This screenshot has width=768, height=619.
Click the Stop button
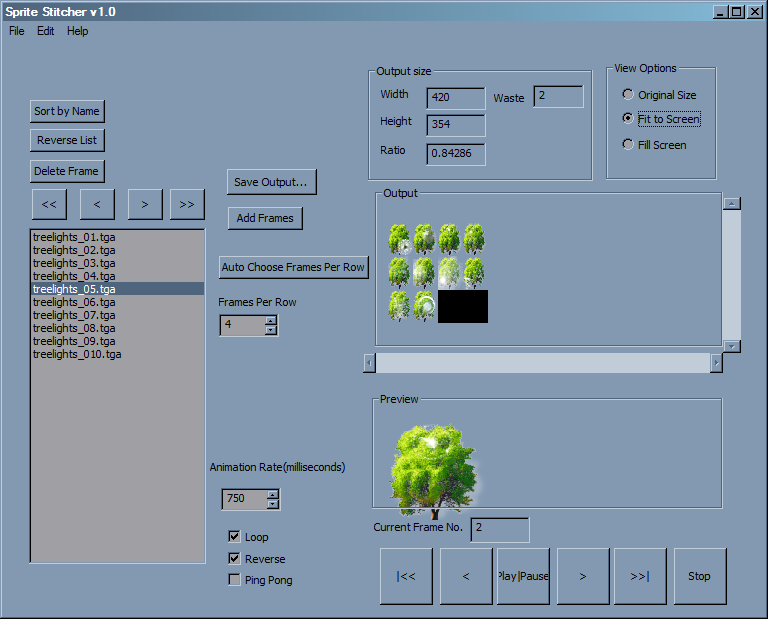point(700,576)
